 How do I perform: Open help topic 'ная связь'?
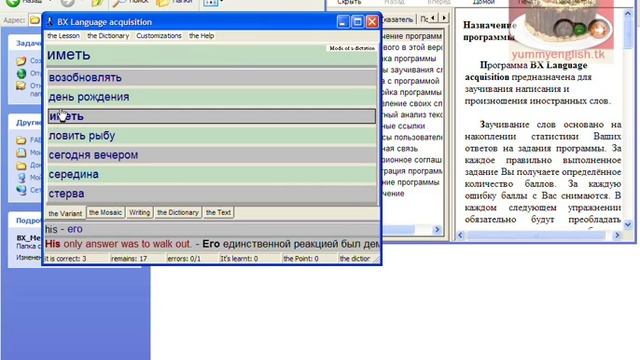point(400,149)
